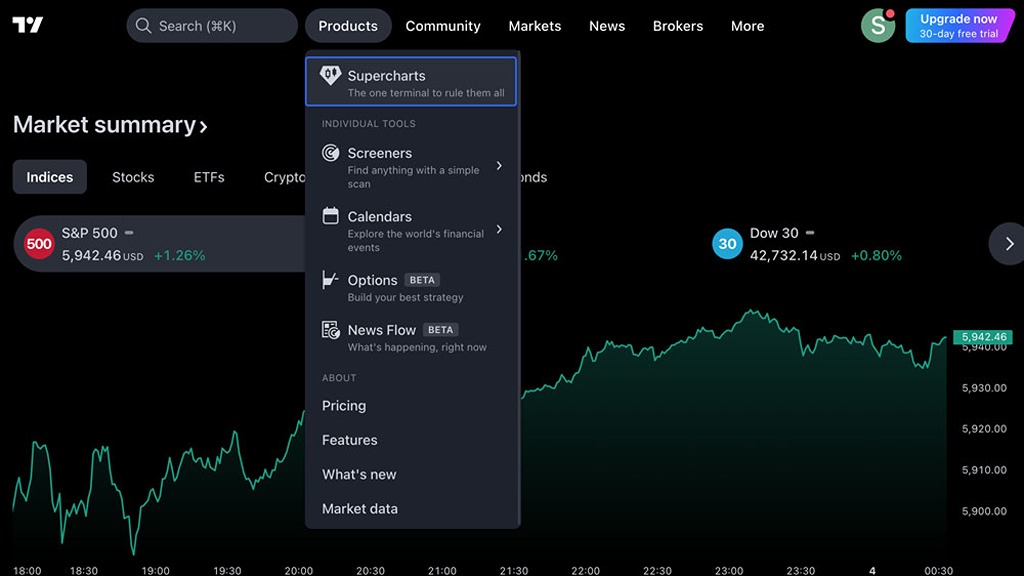Select the Dow 30 index card
Image resolution: width=1024 pixels, height=576 pixels.
(807, 244)
